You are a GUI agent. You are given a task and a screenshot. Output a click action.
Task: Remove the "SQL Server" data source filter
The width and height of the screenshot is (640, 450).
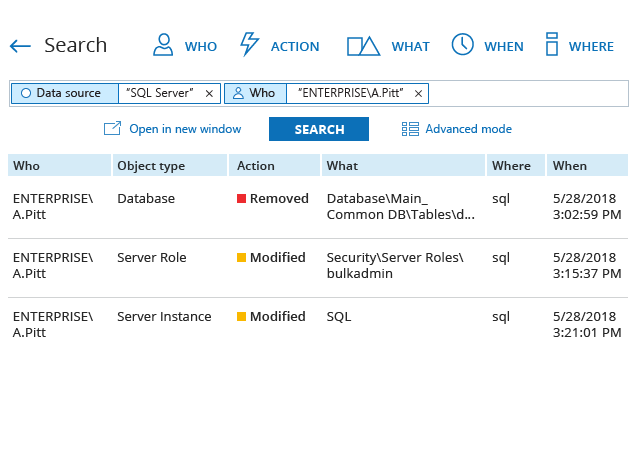(x=209, y=93)
